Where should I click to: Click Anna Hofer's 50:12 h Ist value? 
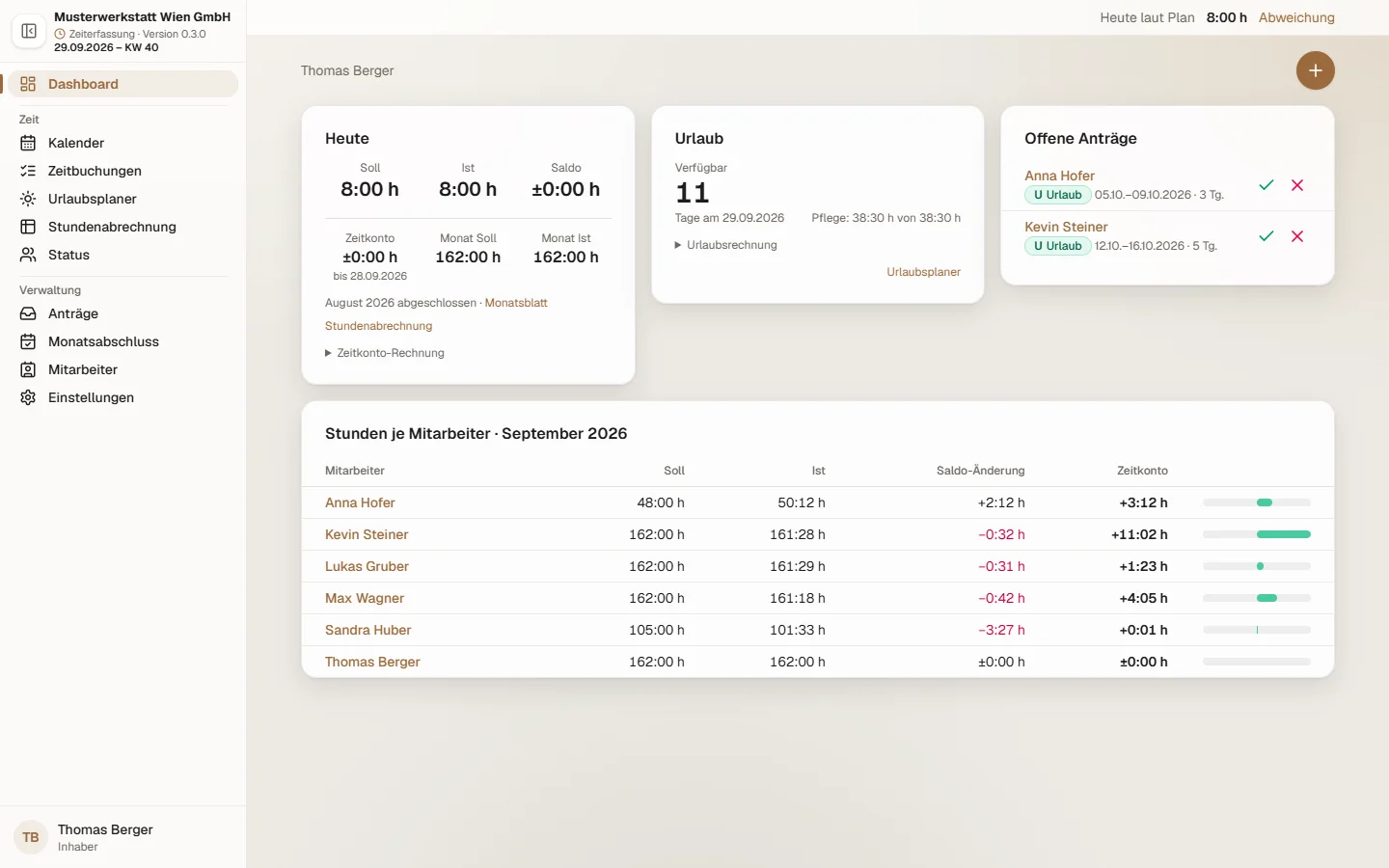tap(802, 502)
